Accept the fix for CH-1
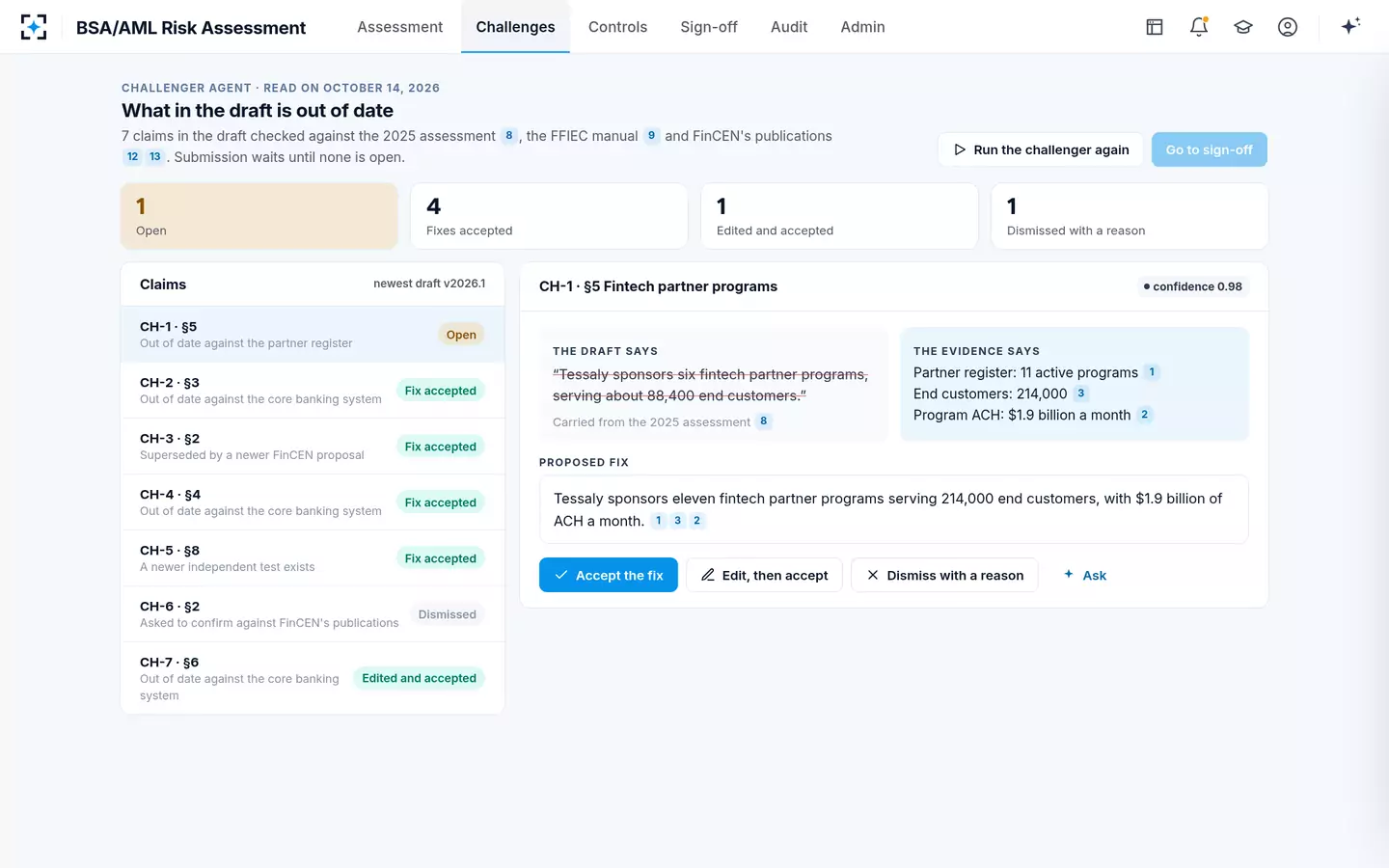This screenshot has height=868, width=1389. point(609,575)
